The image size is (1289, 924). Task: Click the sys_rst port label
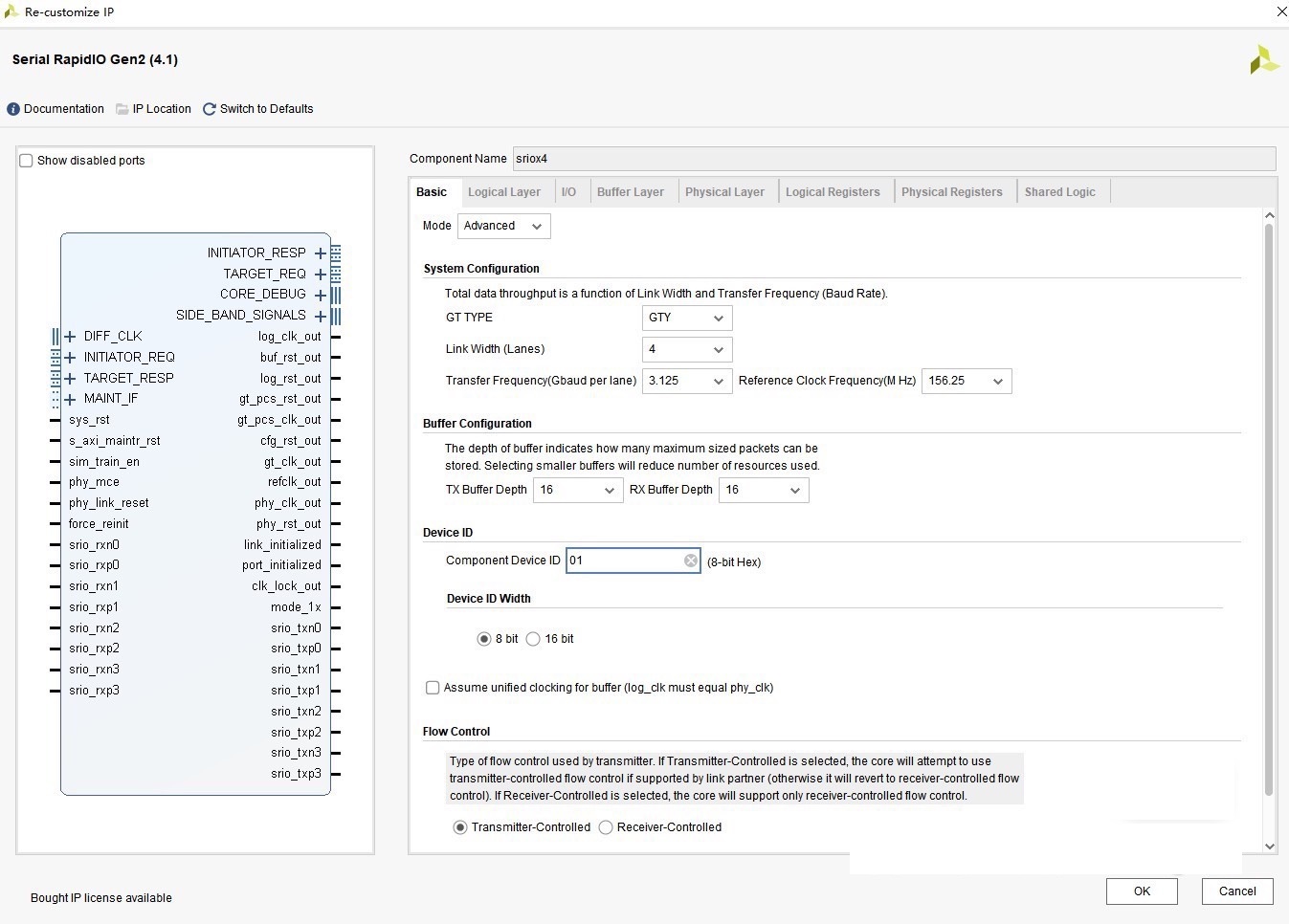(89, 420)
